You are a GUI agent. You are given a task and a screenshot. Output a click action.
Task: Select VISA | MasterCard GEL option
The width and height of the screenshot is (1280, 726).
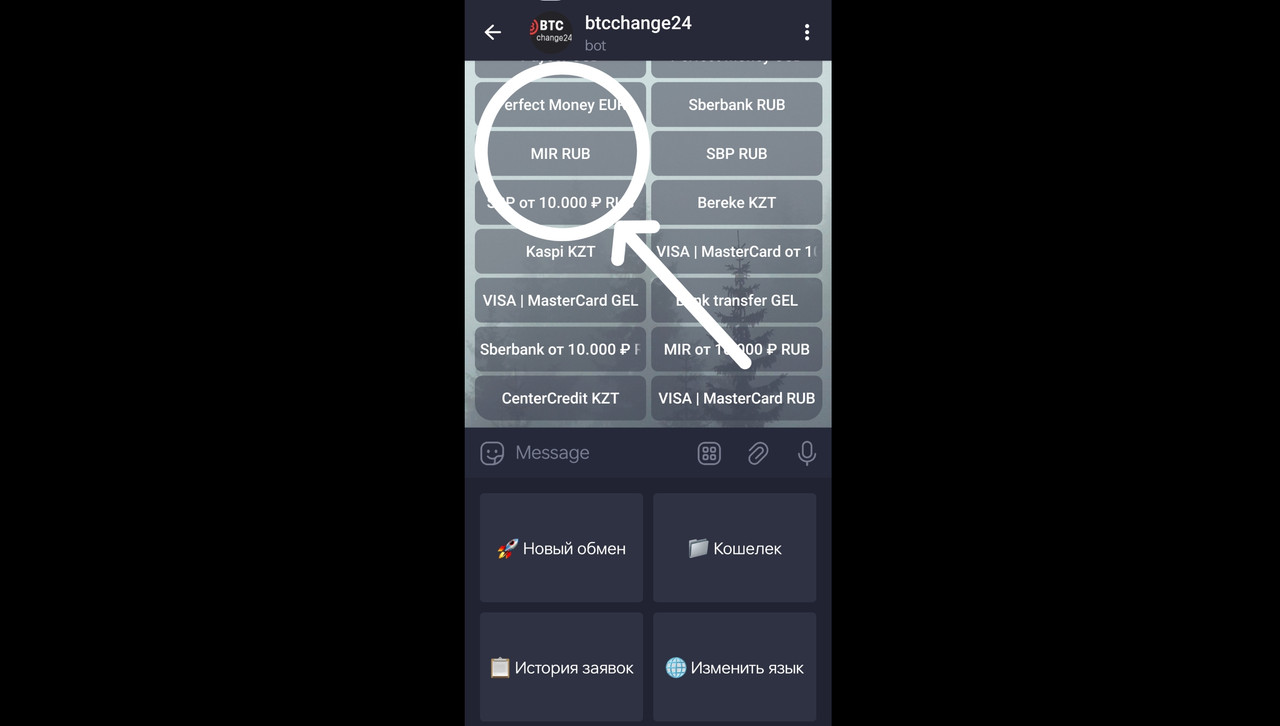[560, 300]
